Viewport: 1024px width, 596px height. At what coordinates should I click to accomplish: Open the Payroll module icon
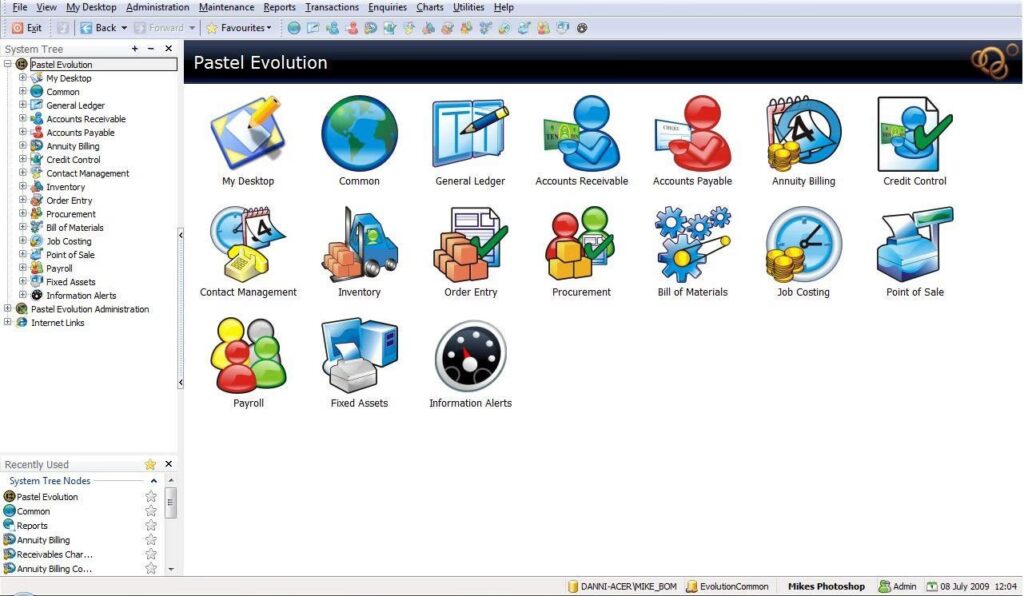[248, 357]
